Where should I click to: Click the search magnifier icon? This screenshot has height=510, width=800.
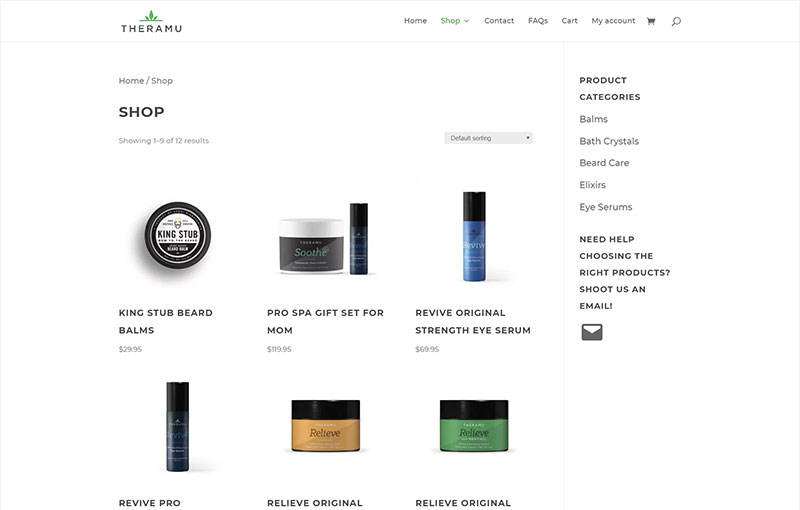(676, 21)
